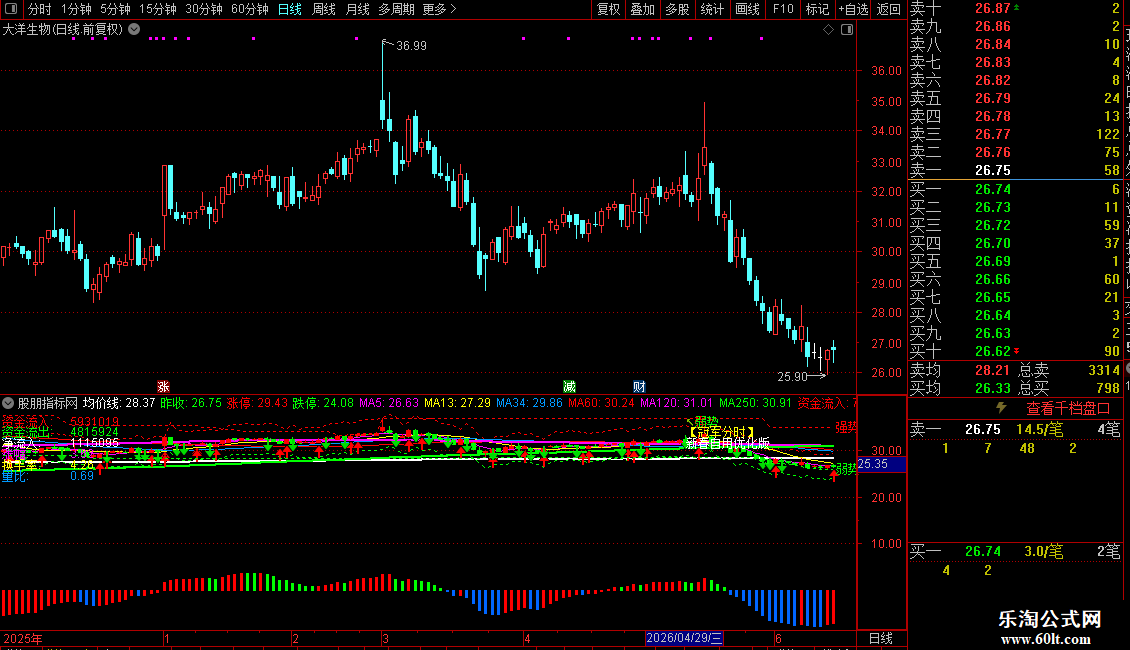Open the 复权 adjustment options
Screen dimensions: 1130x650
pos(608,9)
